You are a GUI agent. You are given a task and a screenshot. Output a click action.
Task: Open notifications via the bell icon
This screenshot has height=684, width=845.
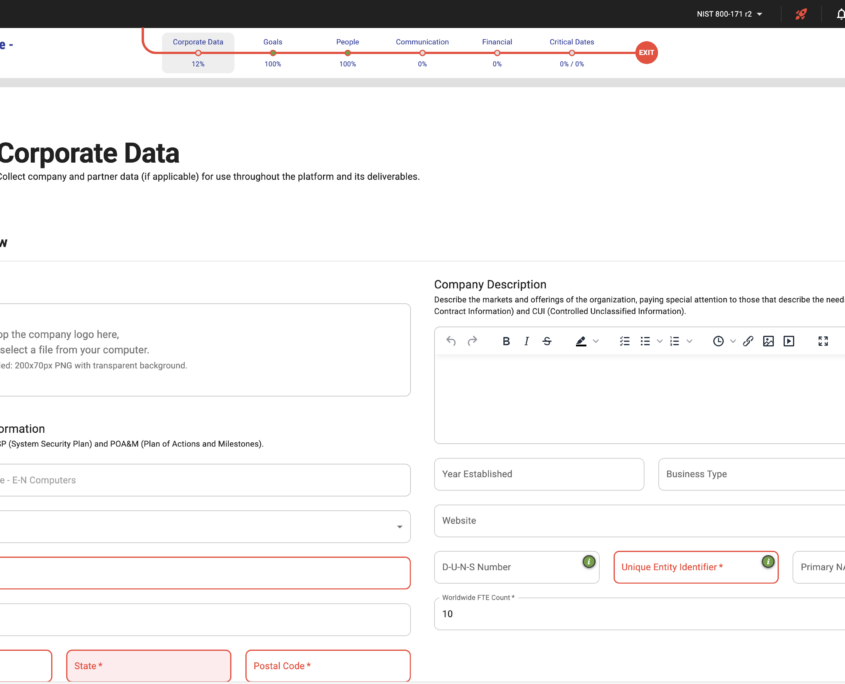[x=840, y=13]
